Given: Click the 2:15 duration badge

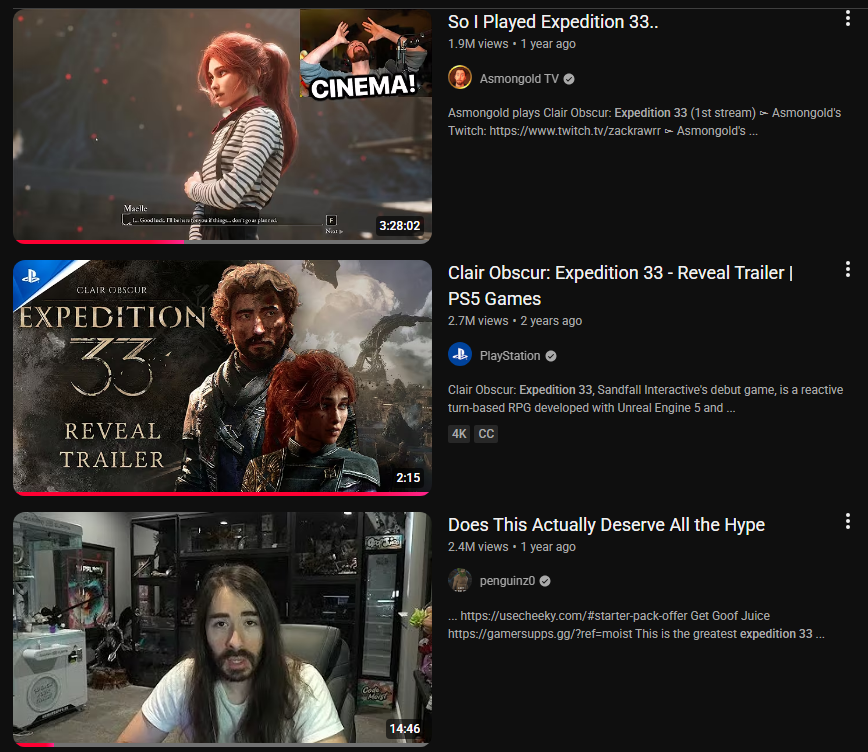Looking at the screenshot, I should [408, 477].
